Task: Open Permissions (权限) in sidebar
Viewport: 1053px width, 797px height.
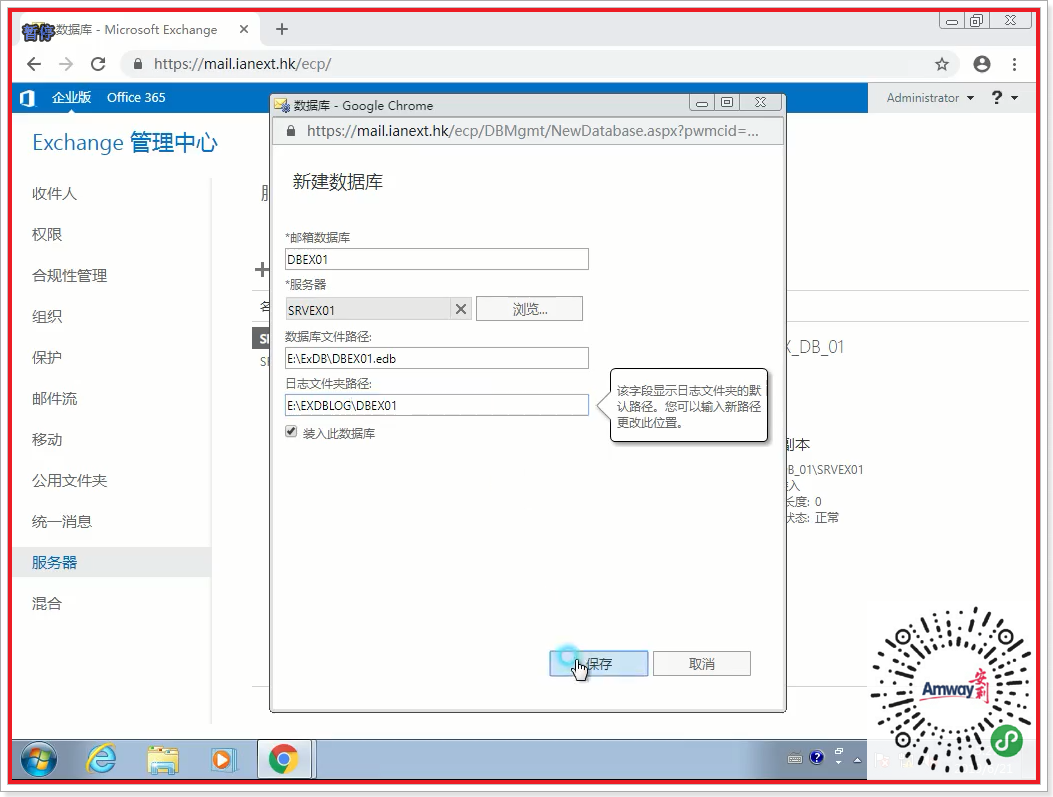Action: [x=46, y=234]
